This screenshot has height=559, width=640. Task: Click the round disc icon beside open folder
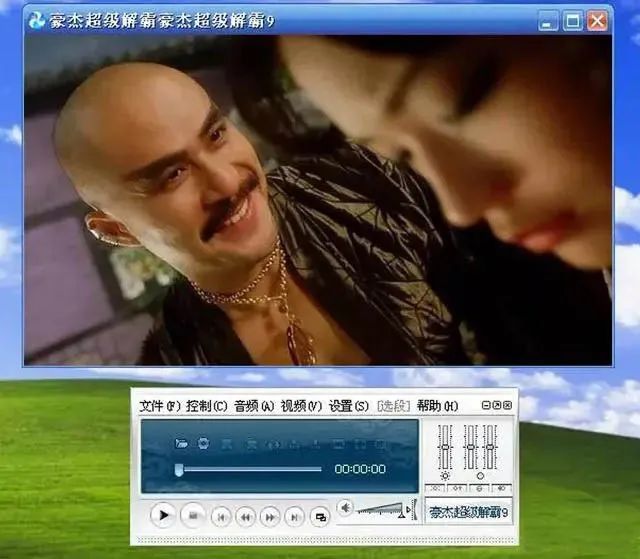[203, 444]
